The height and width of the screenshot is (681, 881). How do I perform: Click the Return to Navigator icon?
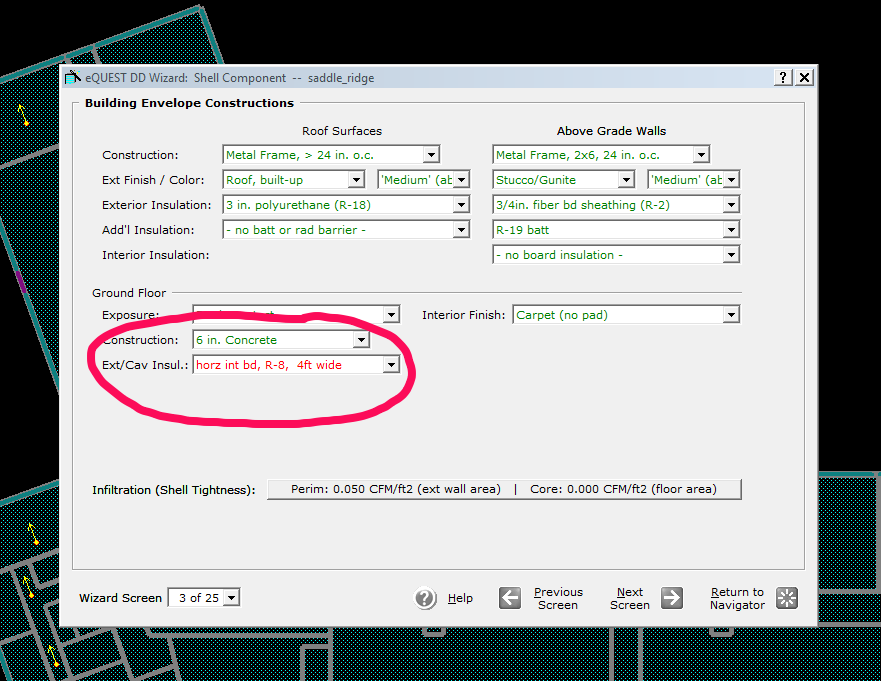click(x=787, y=598)
